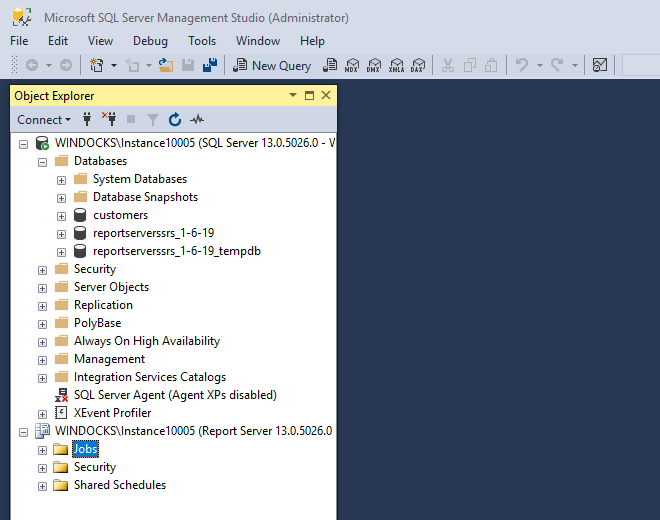Expand the XEvent Profiler node
Screen dimensions: 660x520
(x=42, y=414)
